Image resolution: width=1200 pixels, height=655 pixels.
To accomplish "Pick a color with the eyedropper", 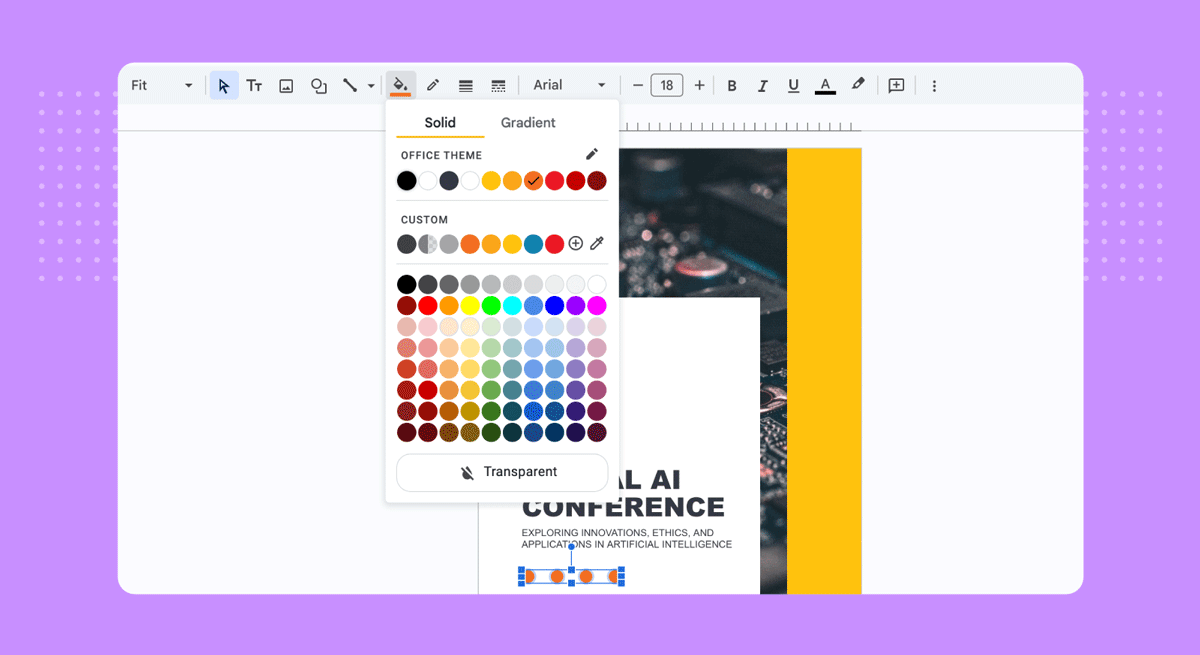I will click(597, 243).
